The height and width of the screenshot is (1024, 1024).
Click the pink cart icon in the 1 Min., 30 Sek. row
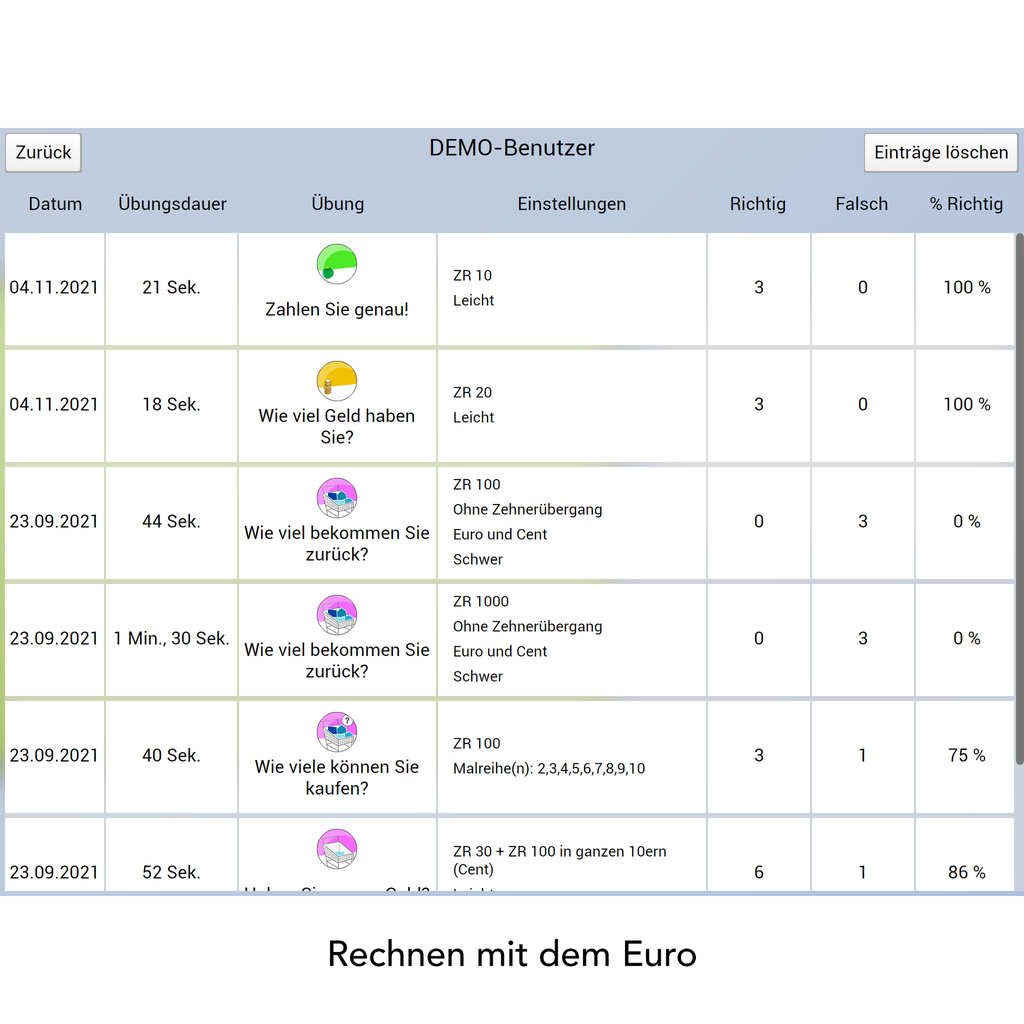coord(337,615)
